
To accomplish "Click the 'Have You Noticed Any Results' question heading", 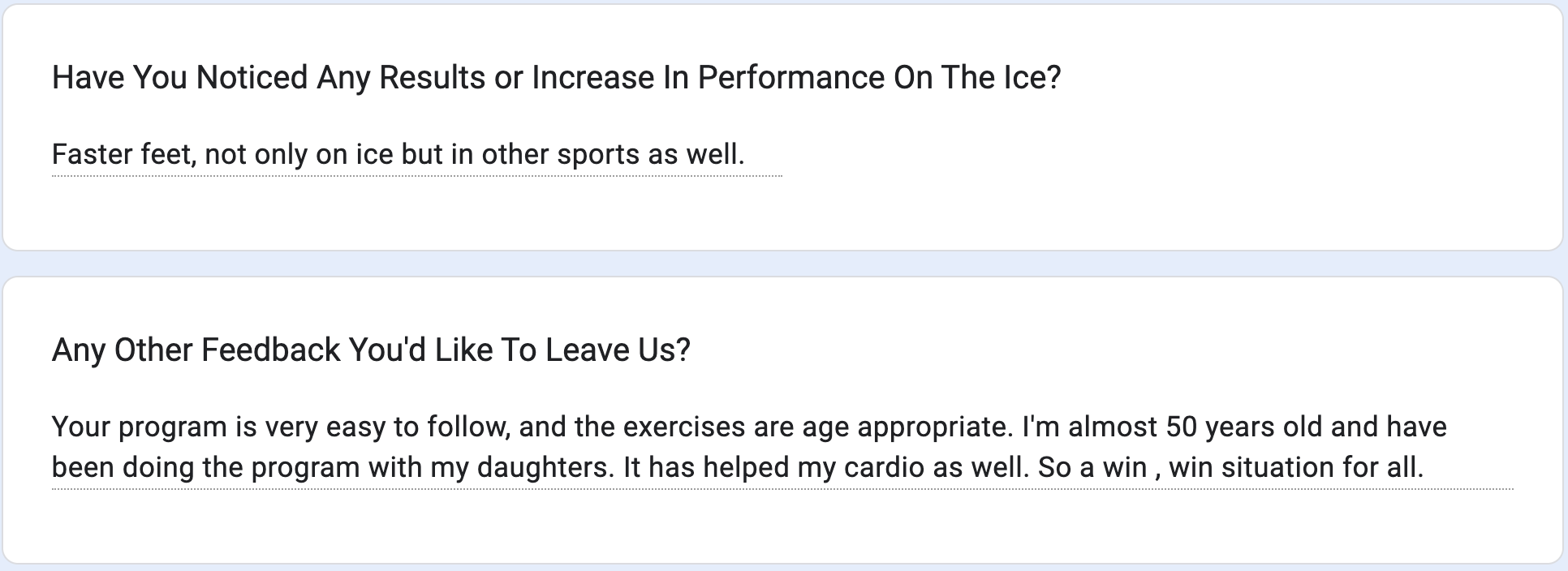I will [556, 78].
